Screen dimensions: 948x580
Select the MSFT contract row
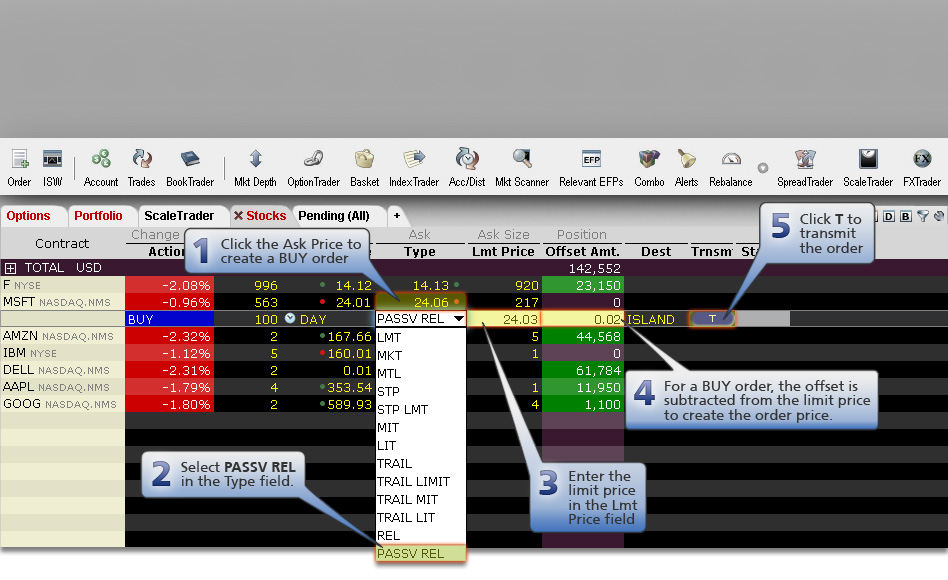click(62, 302)
